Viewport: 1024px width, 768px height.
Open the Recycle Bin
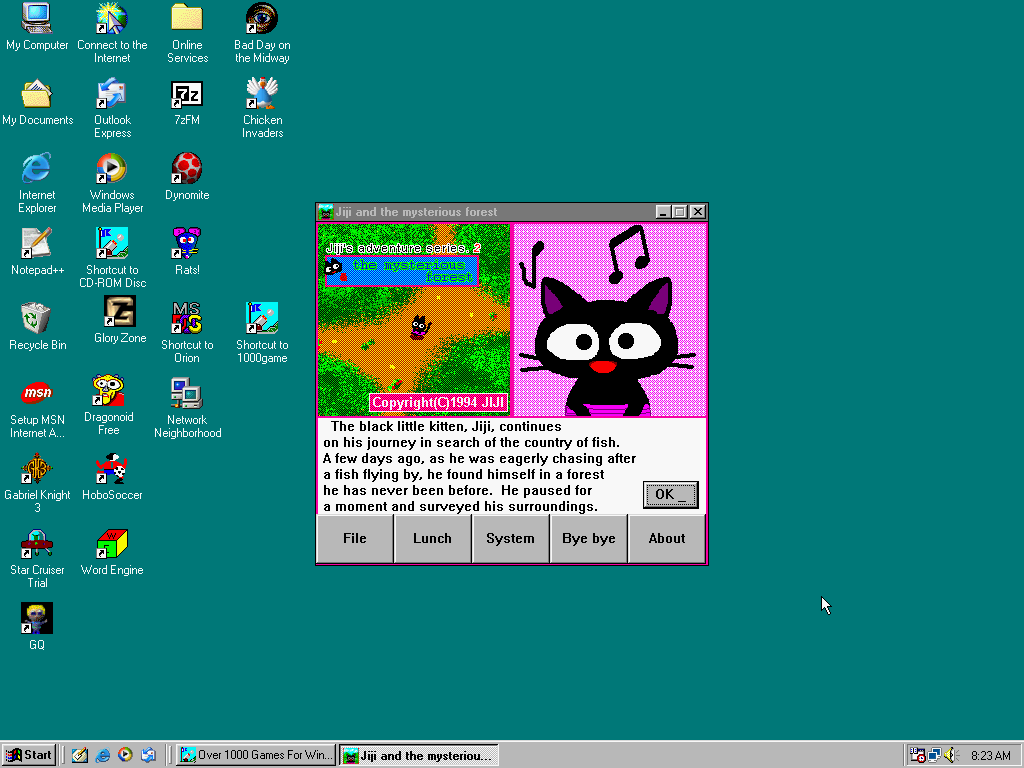(37, 320)
